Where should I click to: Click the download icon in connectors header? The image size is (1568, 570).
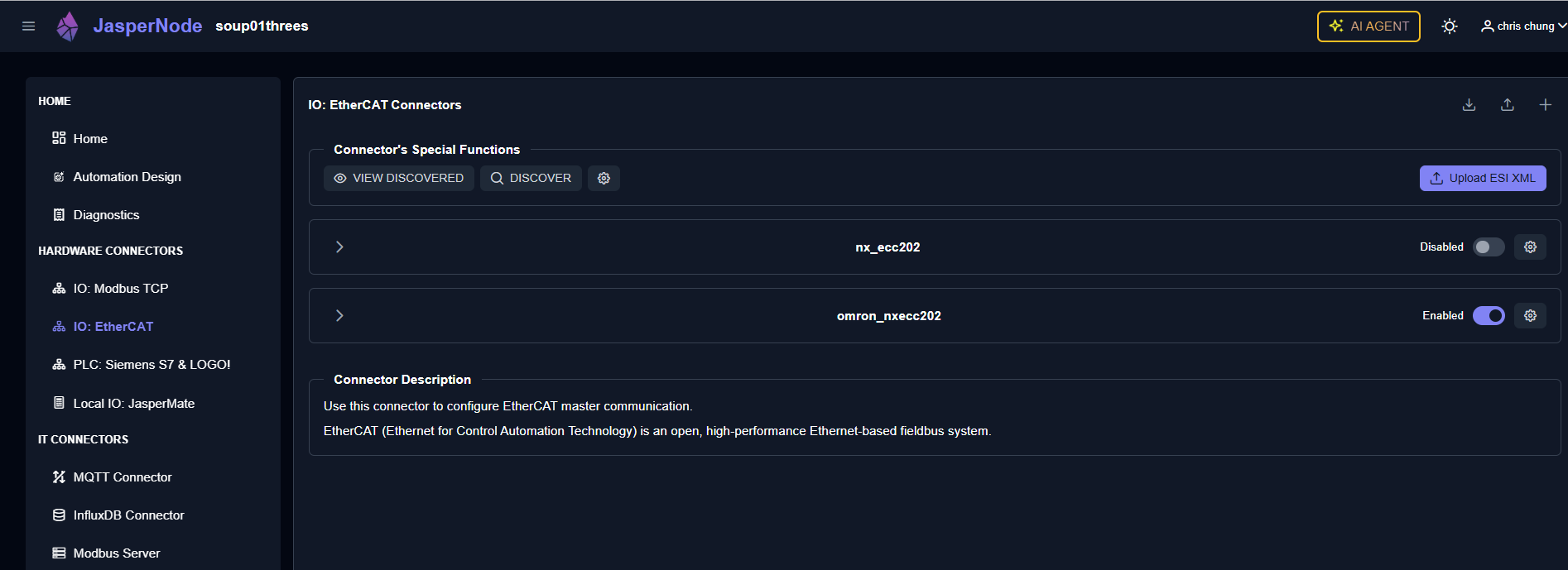[1469, 105]
